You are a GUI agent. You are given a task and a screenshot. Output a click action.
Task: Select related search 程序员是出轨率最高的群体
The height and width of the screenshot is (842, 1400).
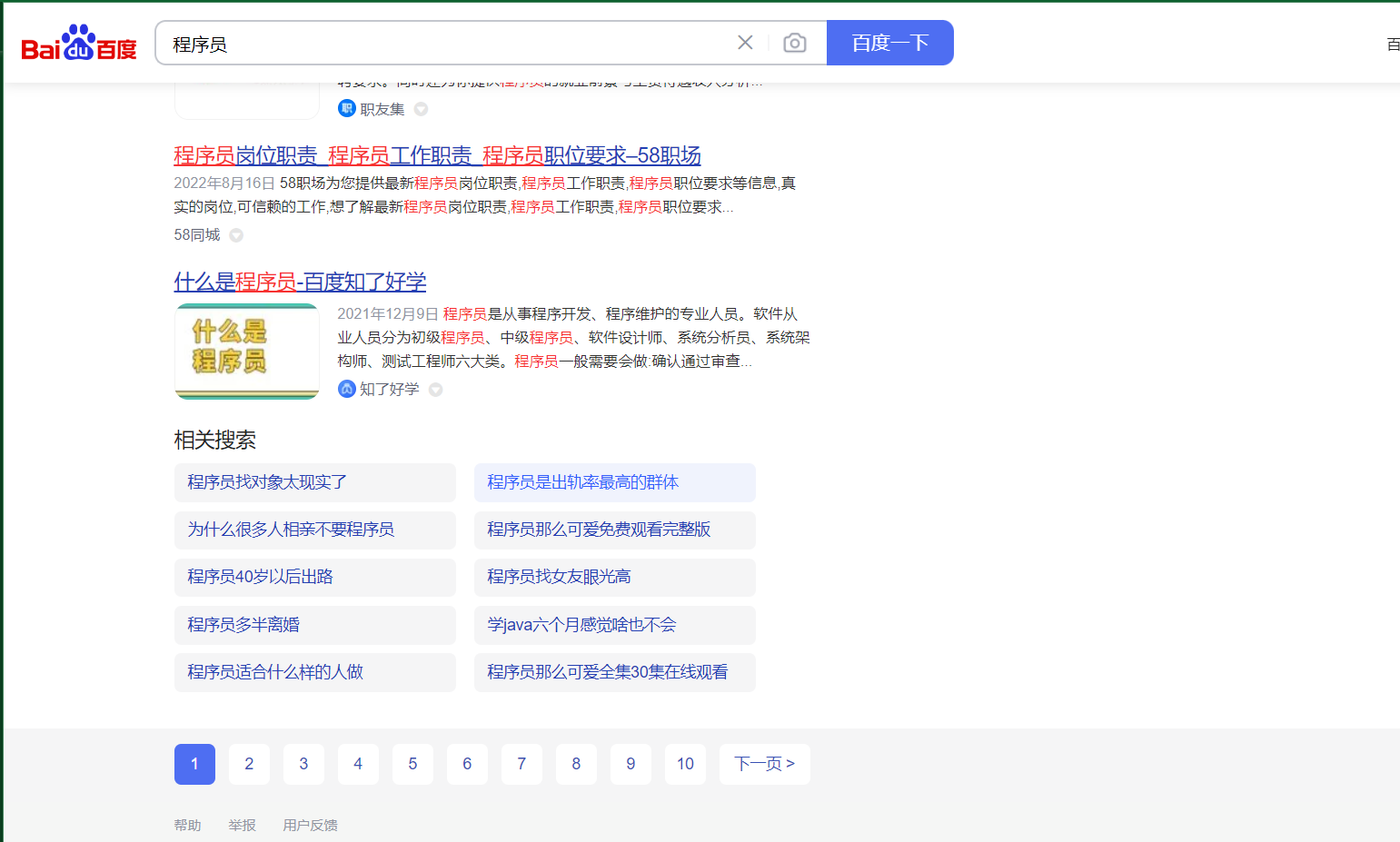[x=615, y=482]
